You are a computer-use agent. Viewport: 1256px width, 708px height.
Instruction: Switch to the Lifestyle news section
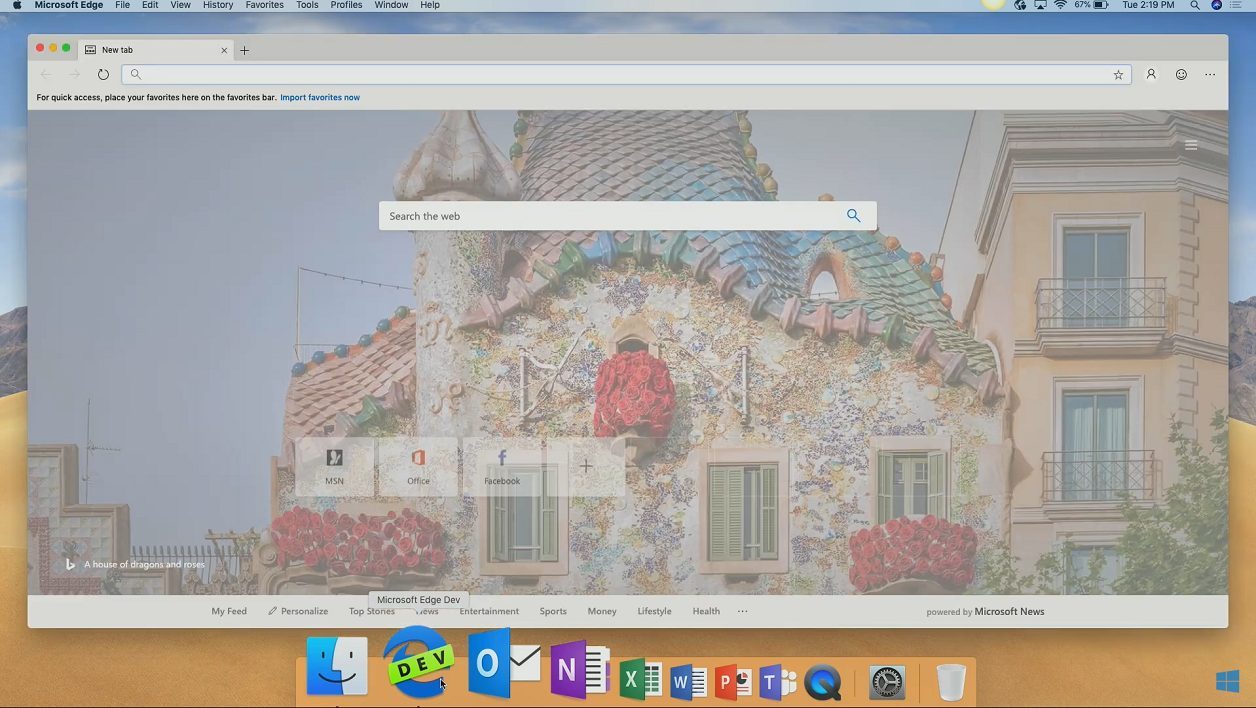click(x=655, y=611)
